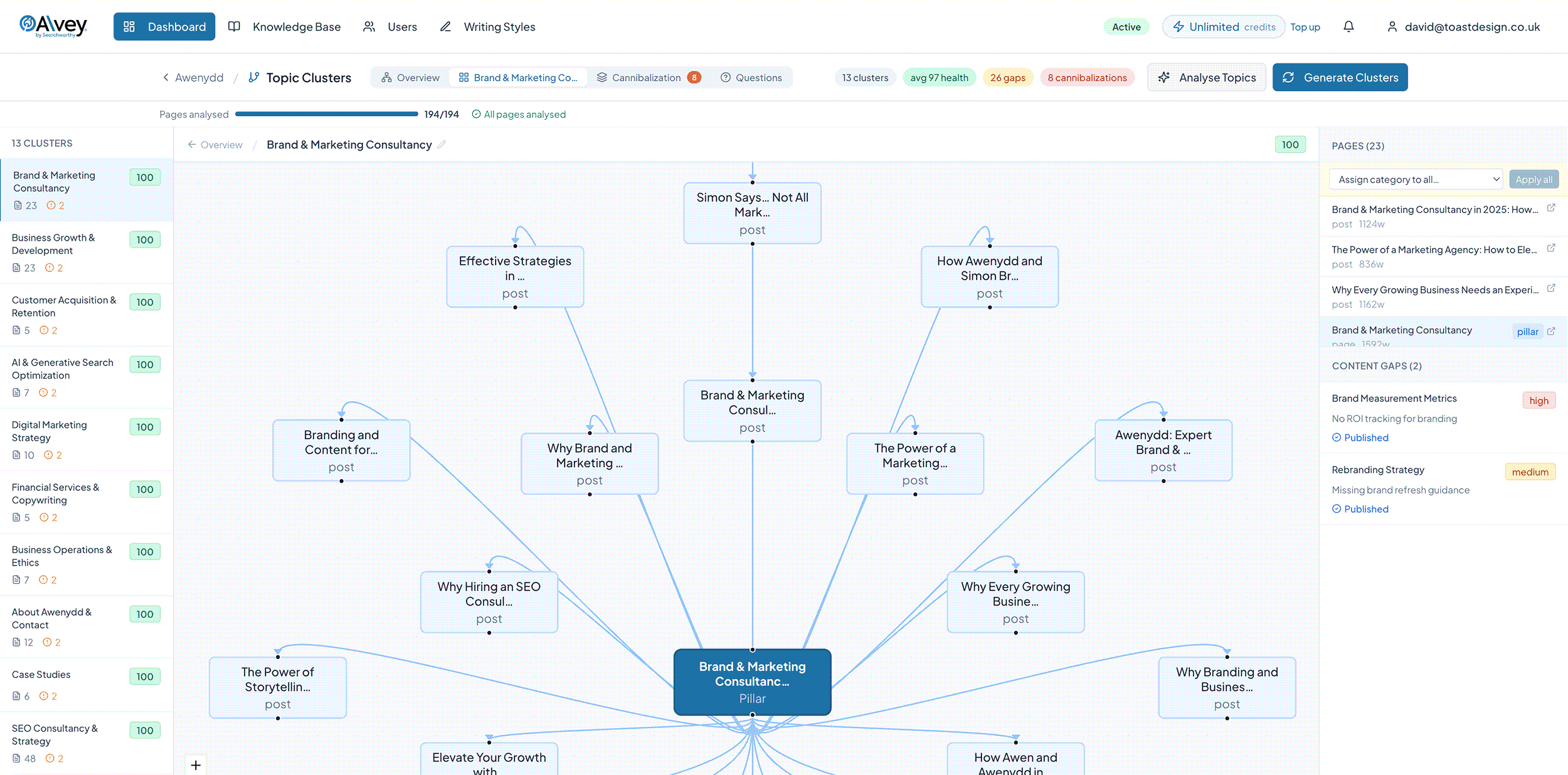Click the Topic Clusters branch icon
The width and height of the screenshot is (1568, 775).
coord(253,77)
